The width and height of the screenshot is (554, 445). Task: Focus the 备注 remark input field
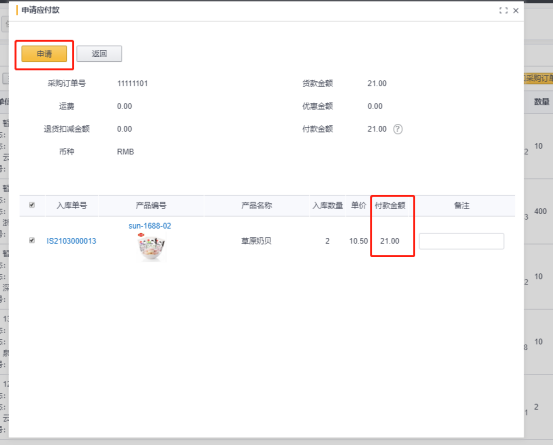pos(461,241)
